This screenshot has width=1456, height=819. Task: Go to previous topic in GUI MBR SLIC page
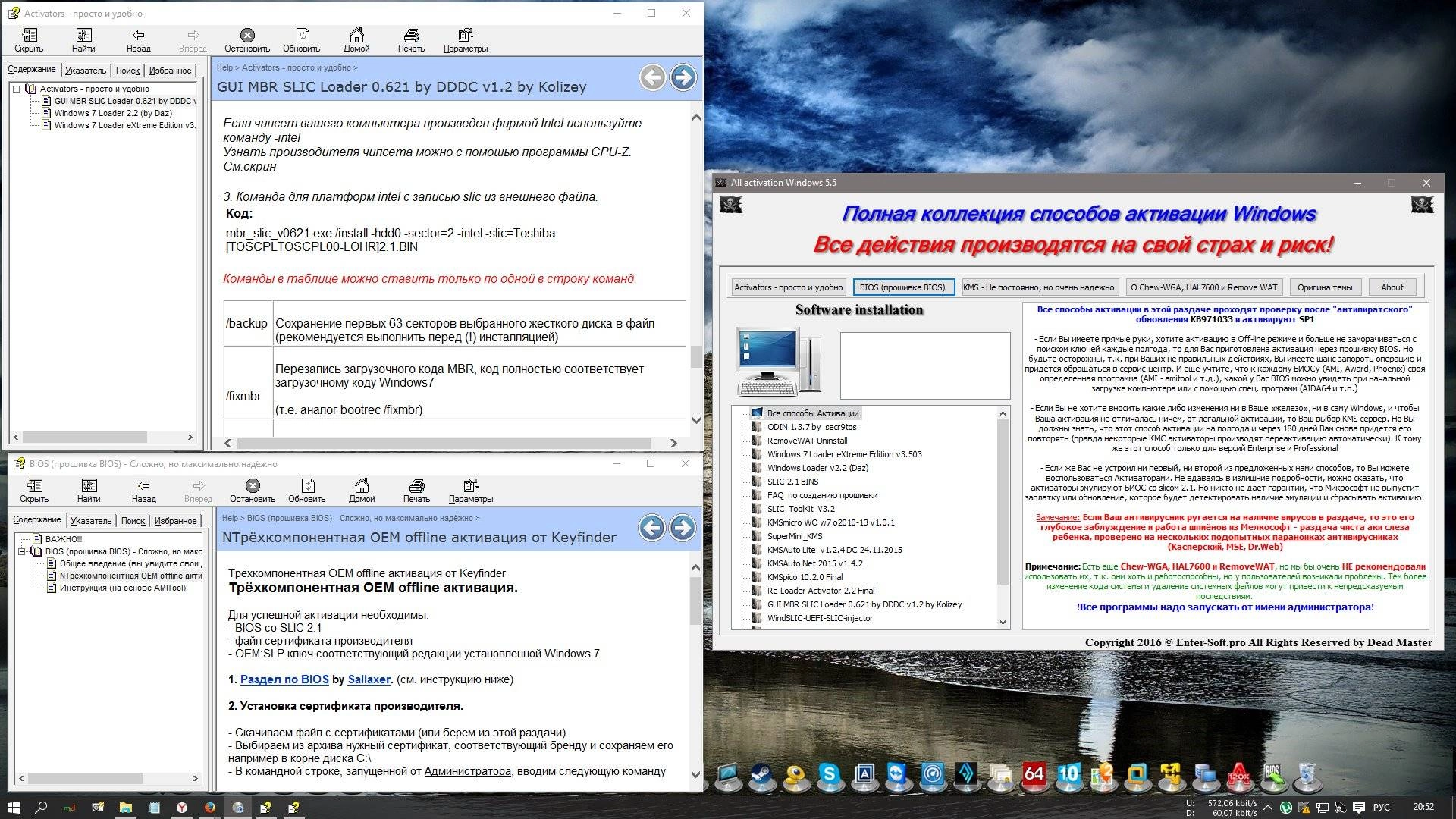[652, 77]
